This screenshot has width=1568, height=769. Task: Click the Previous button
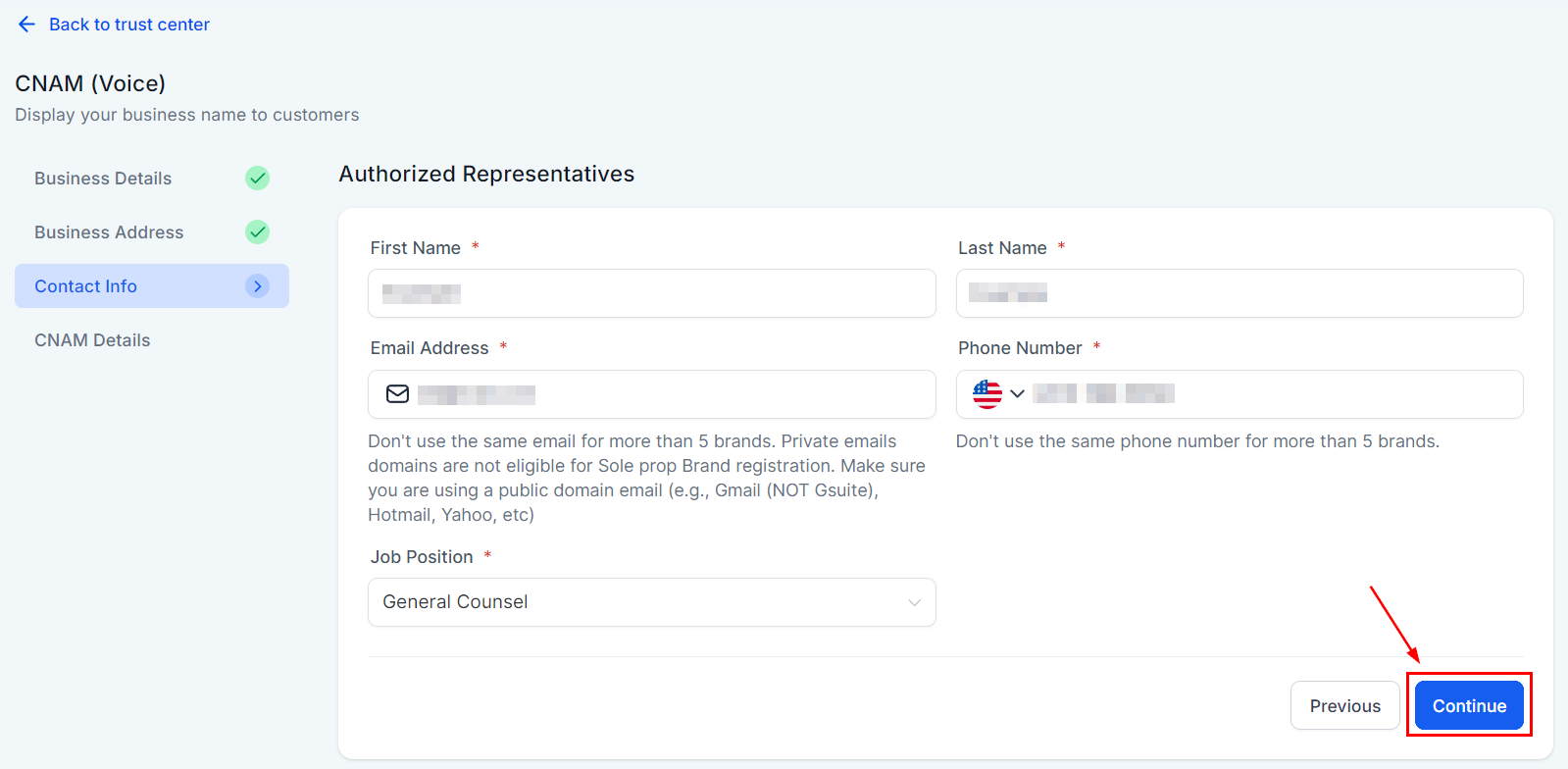click(x=1344, y=706)
